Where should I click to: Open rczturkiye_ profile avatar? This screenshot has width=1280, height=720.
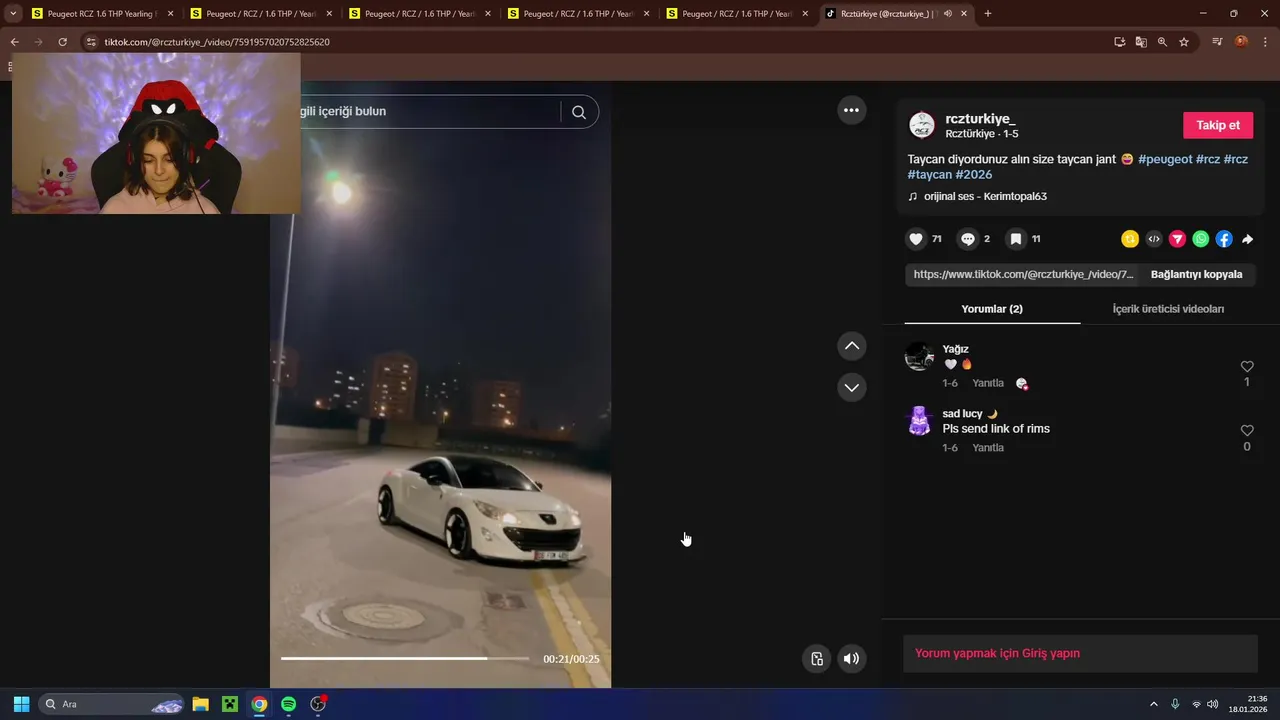(x=921, y=125)
